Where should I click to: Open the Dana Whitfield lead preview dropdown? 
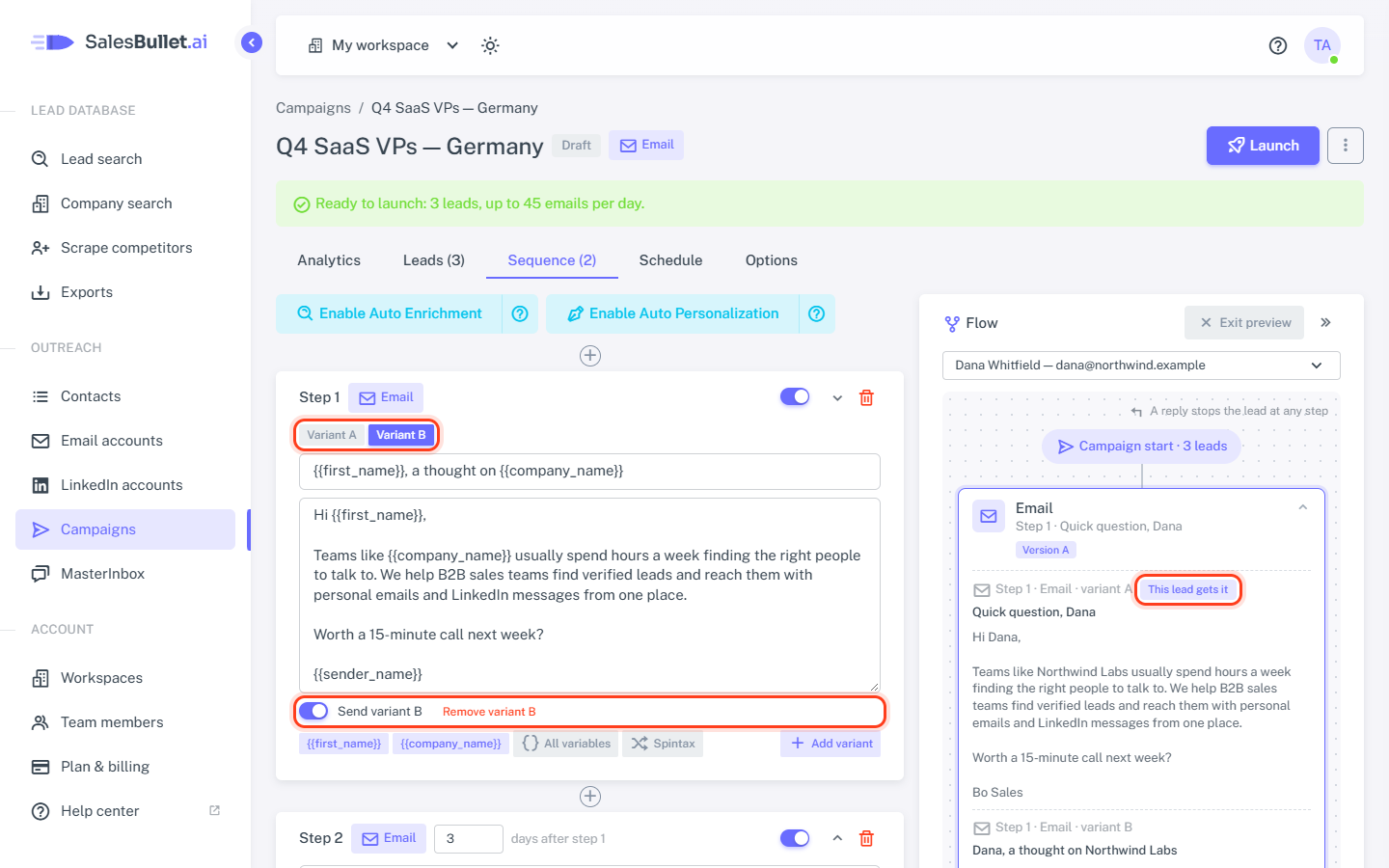[x=1141, y=366]
